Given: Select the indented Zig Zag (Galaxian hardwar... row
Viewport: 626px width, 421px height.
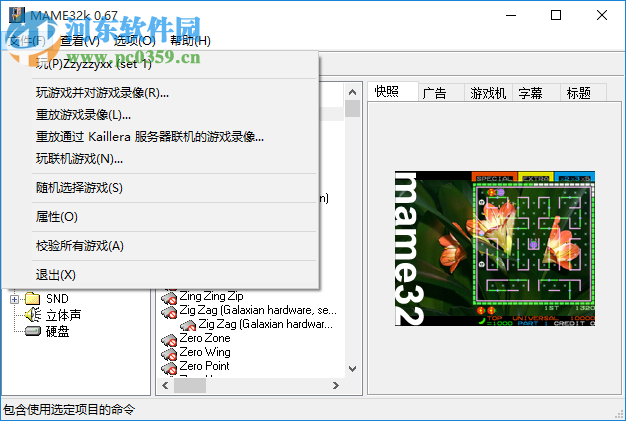Looking at the screenshot, I should (x=265, y=324).
